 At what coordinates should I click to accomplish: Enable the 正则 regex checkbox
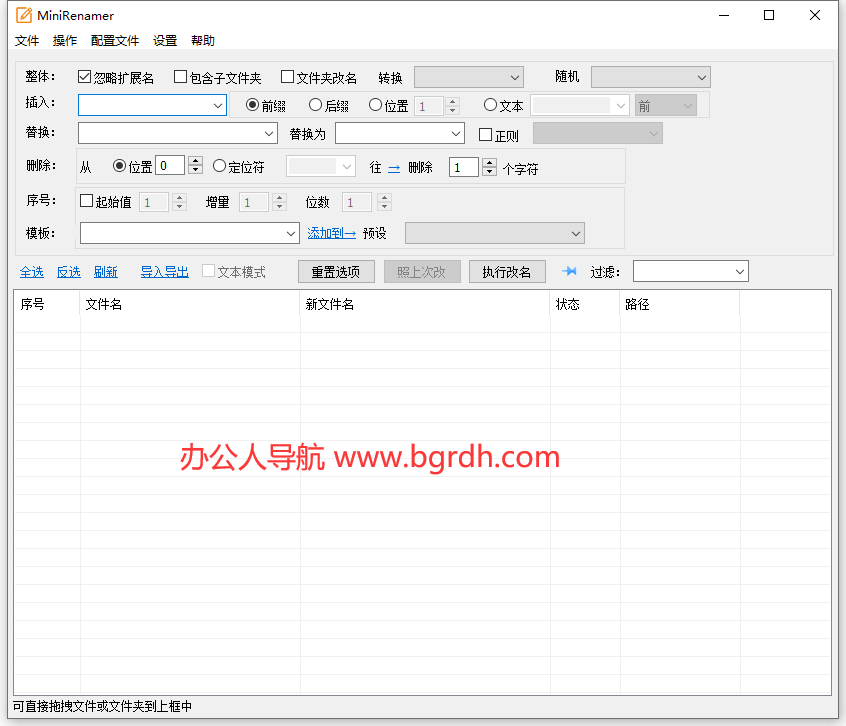coord(486,135)
